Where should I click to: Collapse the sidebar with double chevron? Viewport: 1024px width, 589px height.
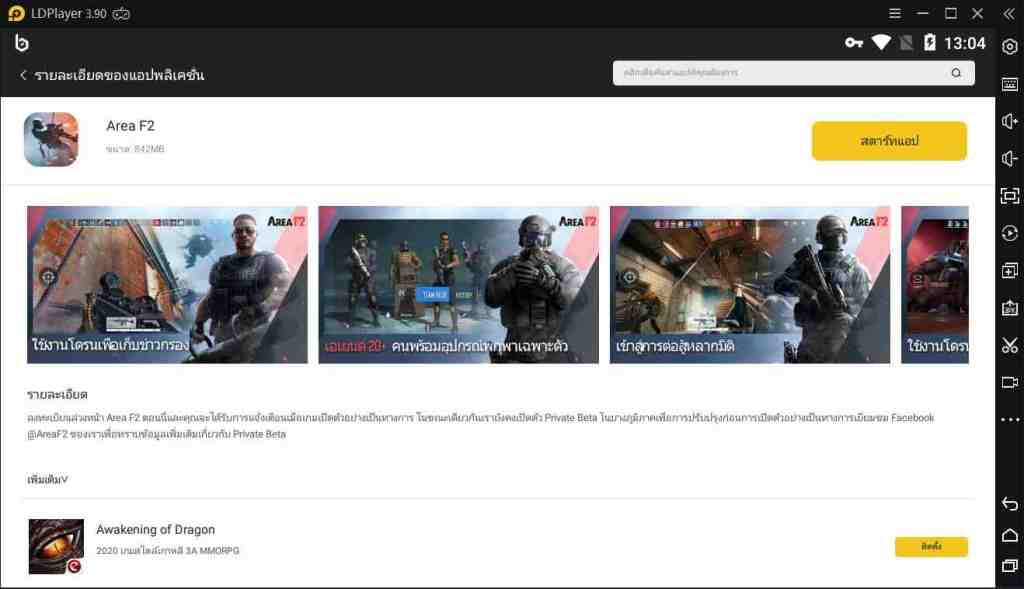point(1009,13)
